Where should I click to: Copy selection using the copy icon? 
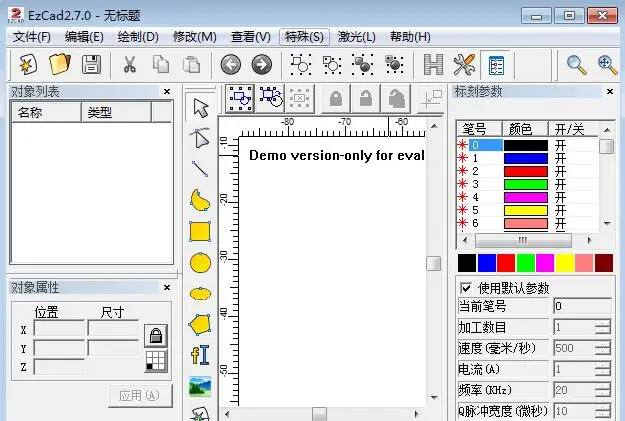tap(161, 64)
